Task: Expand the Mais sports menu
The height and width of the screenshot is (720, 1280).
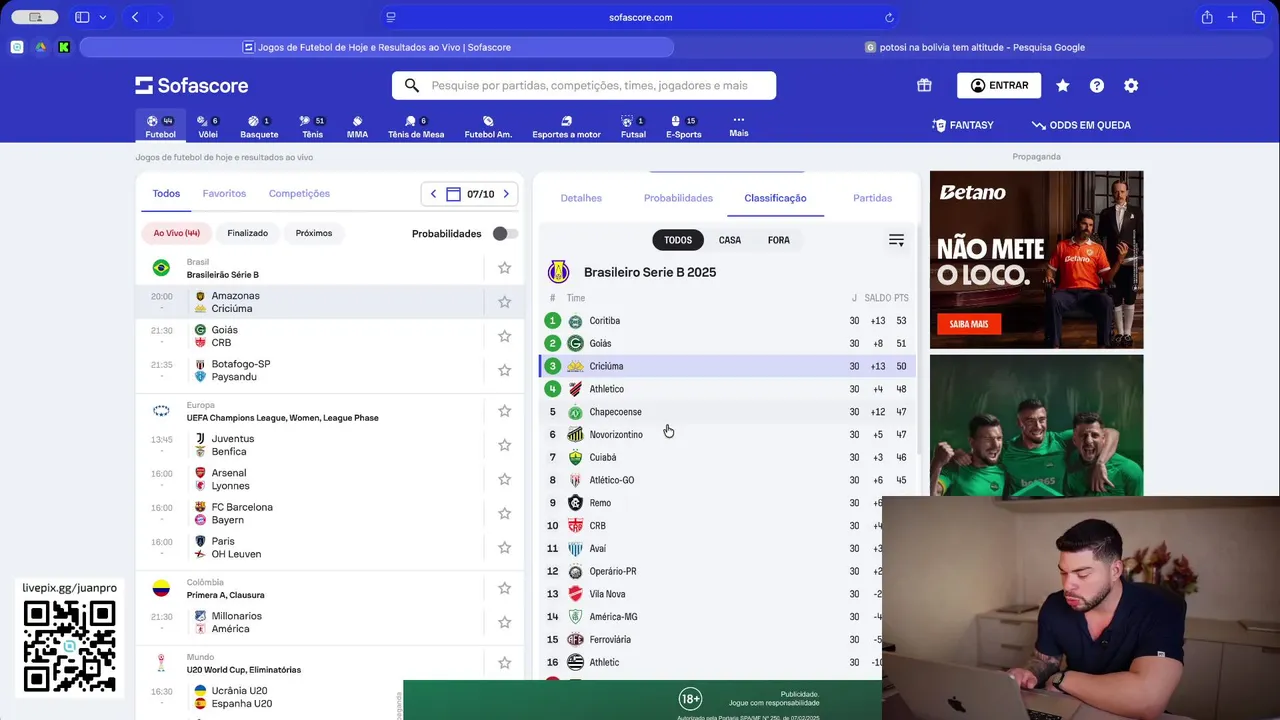Action: point(739,126)
